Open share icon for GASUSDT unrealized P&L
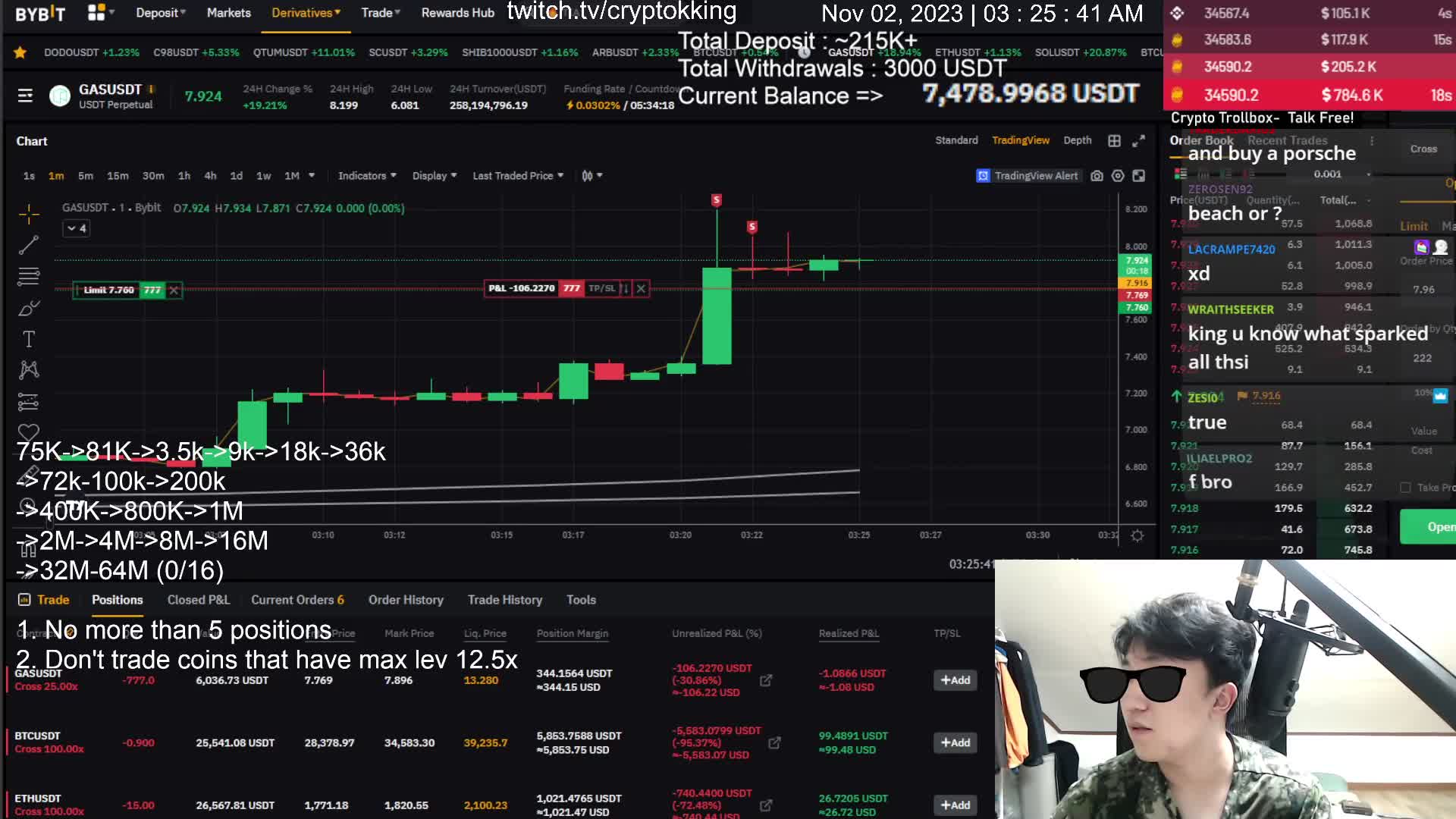The height and width of the screenshot is (819, 1456). [x=766, y=680]
